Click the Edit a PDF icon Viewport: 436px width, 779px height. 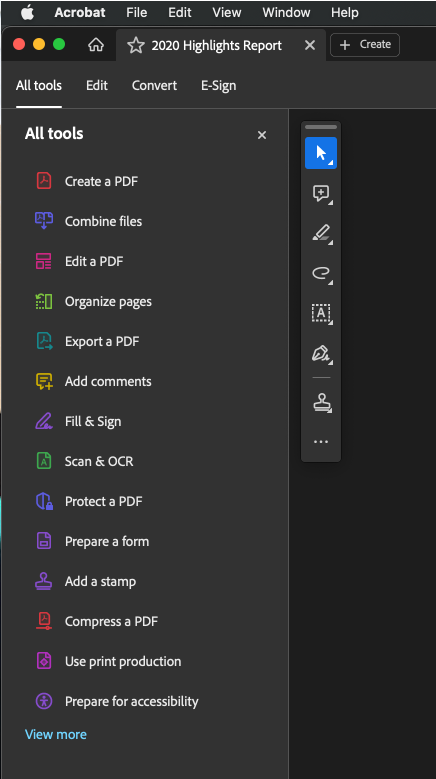pos(44,261)
